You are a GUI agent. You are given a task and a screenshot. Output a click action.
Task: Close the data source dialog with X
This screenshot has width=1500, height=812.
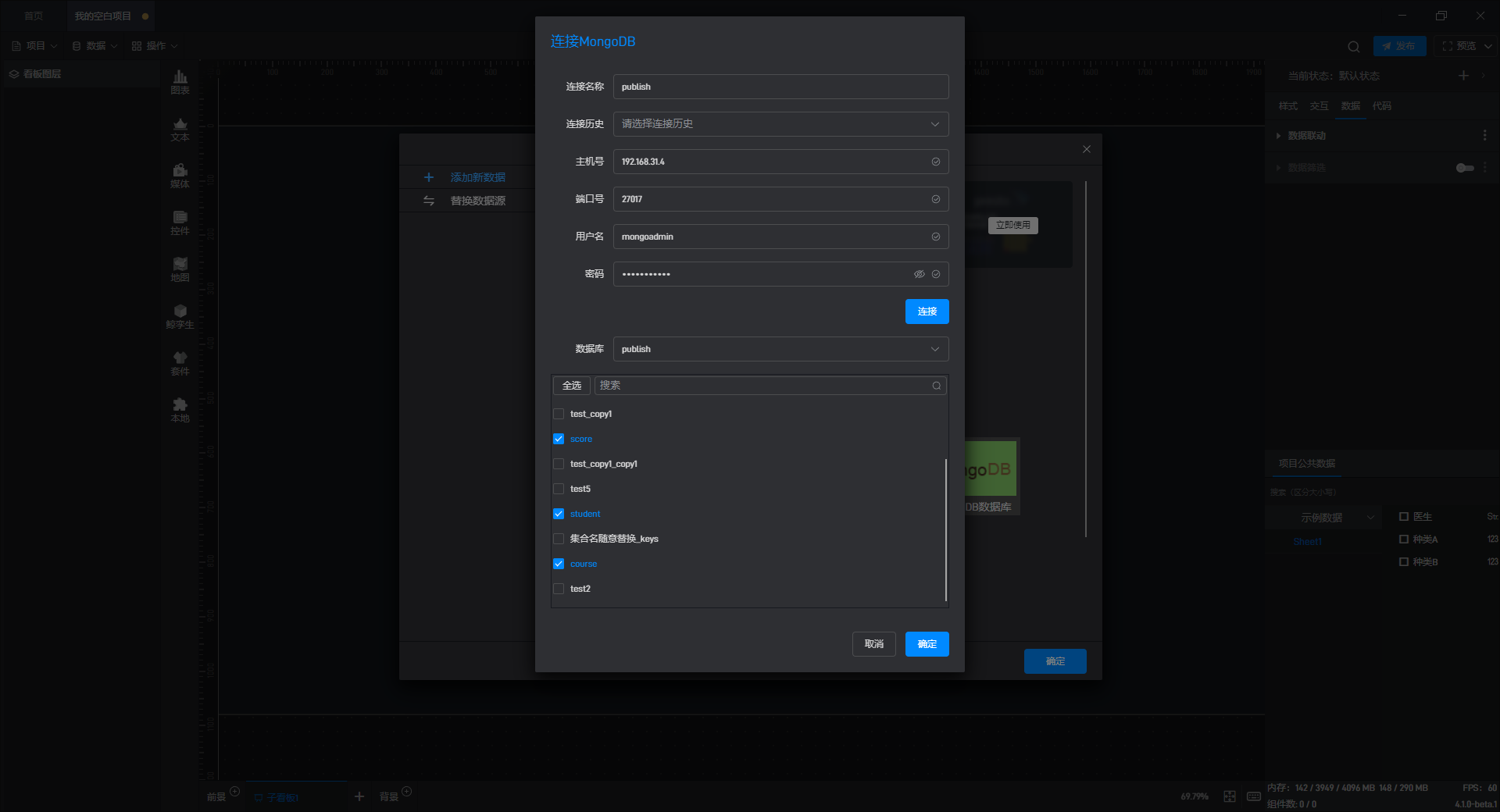click(x=1087, y=149)
